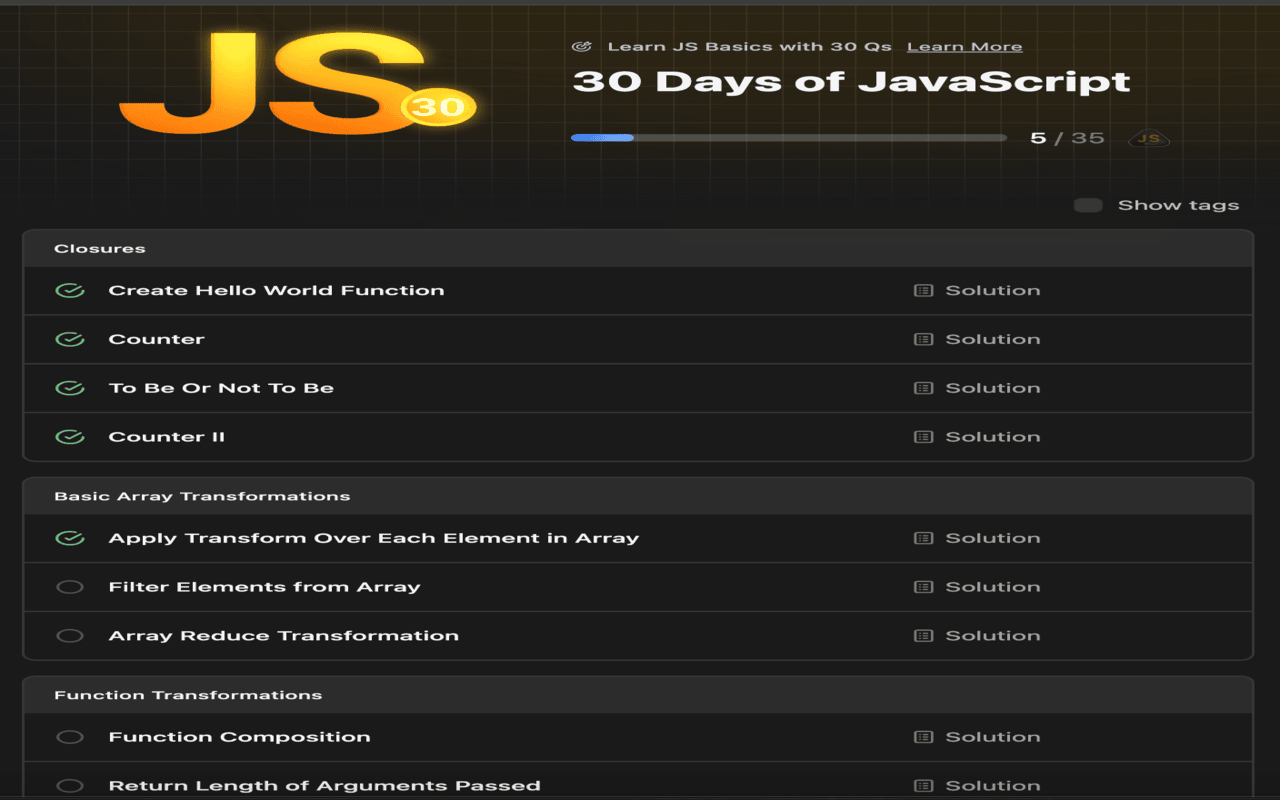Open the Function Composition problem
Screen dimensions: 1280x800
click(x=240, y=737)
